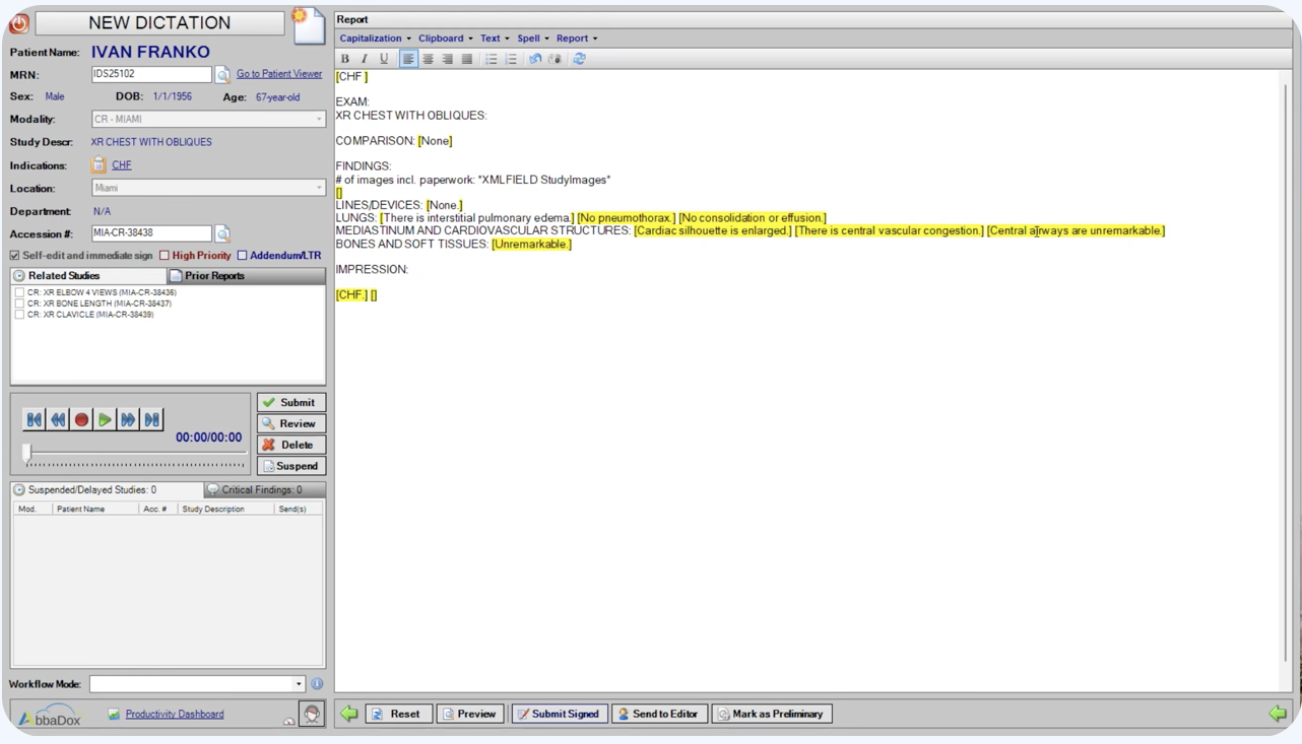The height and width of the screenshot is (744, 1302).
Task: Click the Refresh icon in the report toolbar
Action: [x=579, y=58]
